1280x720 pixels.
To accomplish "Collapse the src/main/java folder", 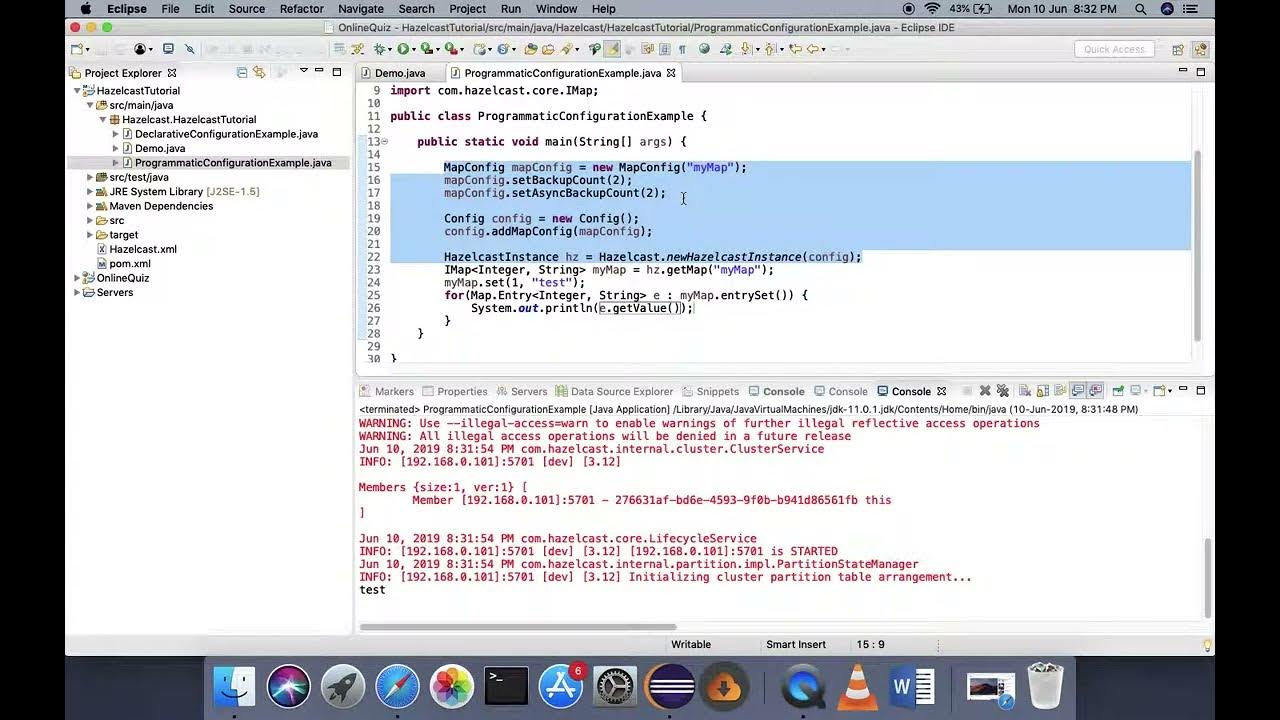I will [x=90, y=105].
